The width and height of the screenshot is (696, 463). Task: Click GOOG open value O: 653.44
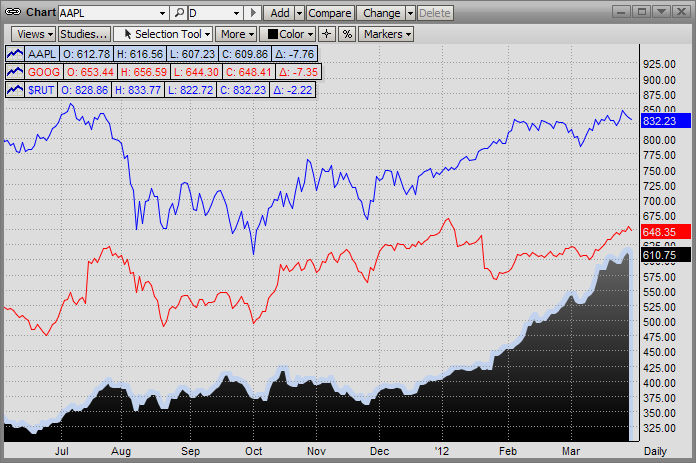click(91, 71)
